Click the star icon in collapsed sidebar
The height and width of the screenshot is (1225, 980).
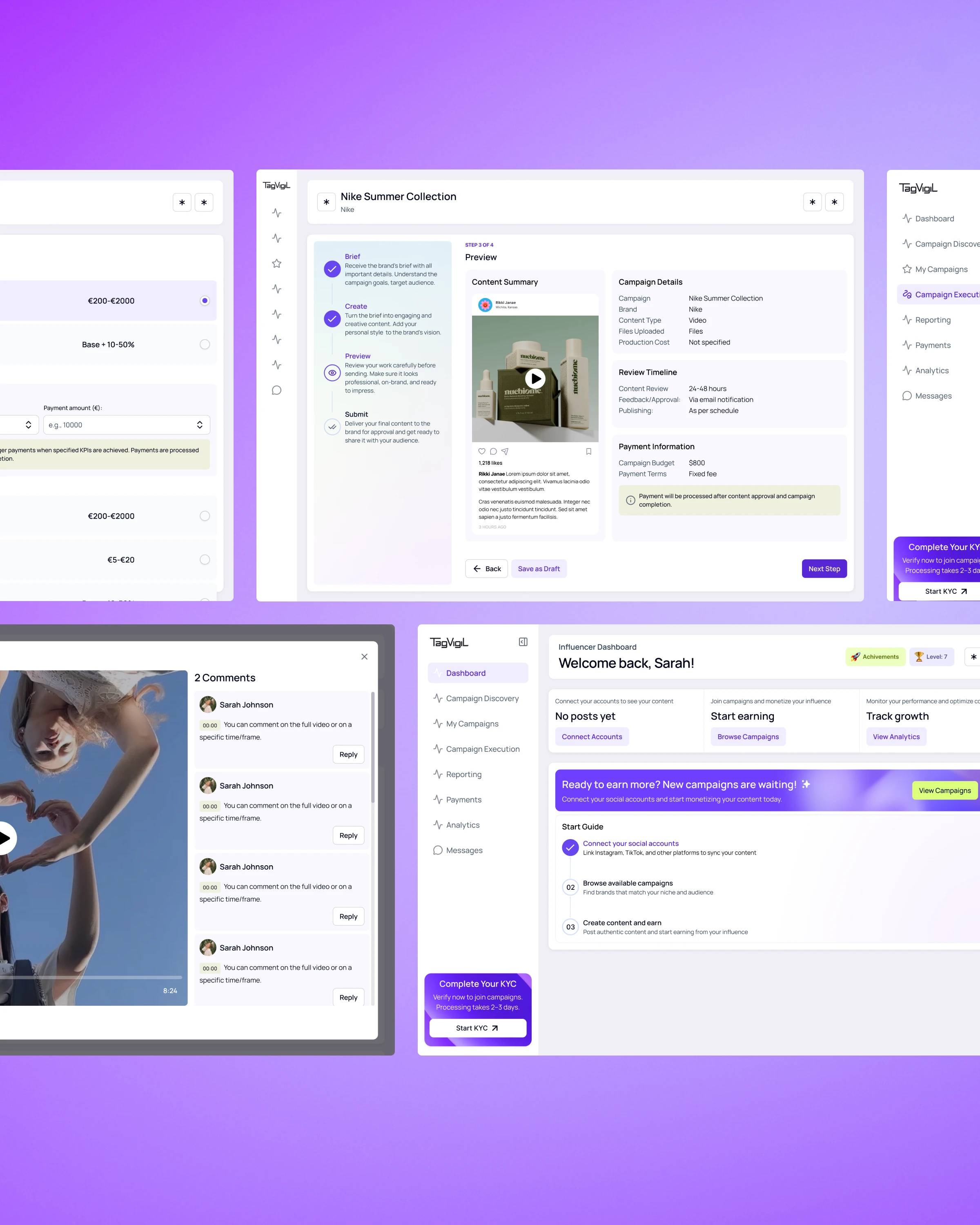tap(277, 264)
